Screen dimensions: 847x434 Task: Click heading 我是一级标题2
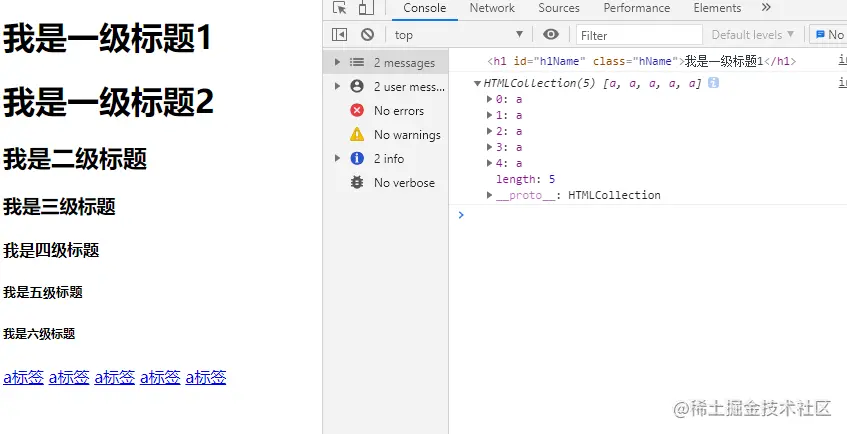pyautogui.click(x=108, y=102)
